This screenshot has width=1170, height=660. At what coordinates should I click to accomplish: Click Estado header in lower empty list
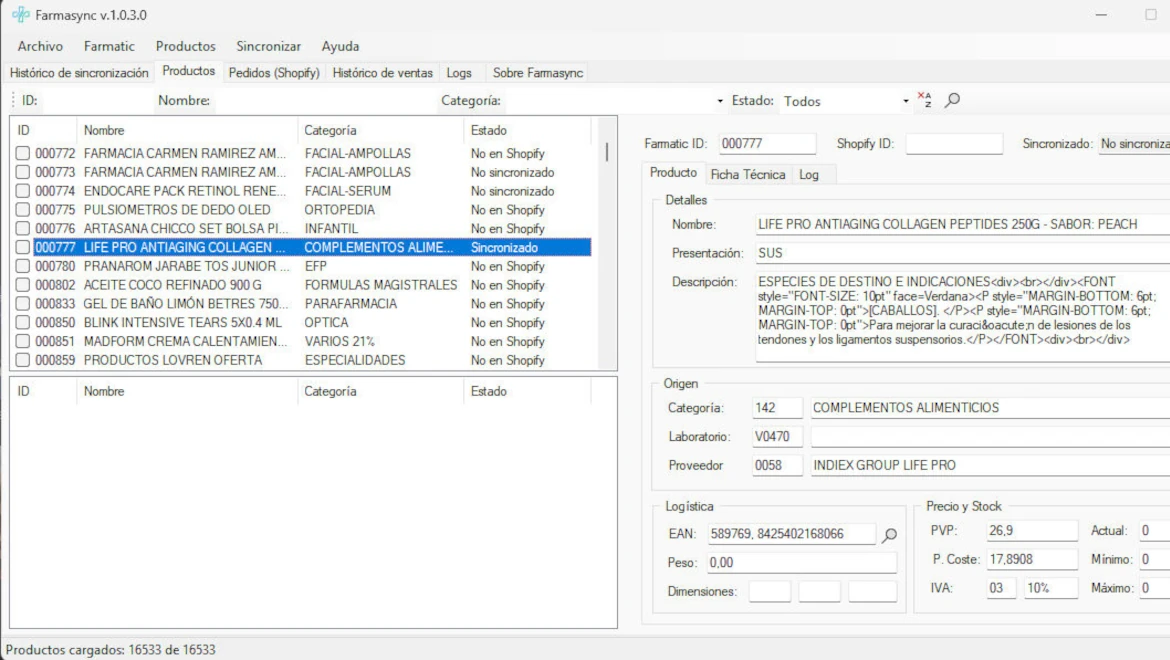pos(527,392)
